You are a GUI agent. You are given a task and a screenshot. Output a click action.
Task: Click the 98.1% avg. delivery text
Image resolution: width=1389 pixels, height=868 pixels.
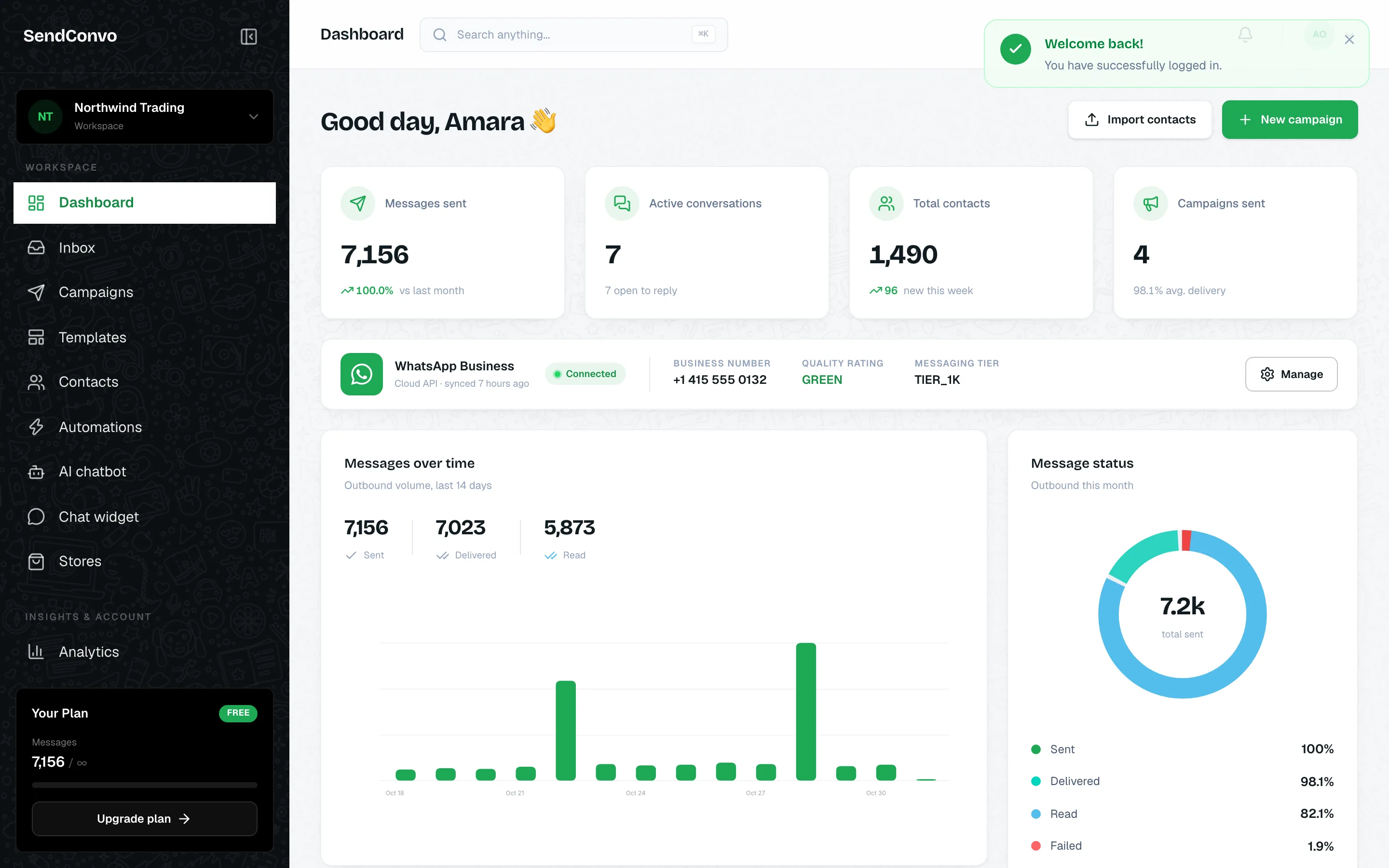click(x=1179, y=290)
